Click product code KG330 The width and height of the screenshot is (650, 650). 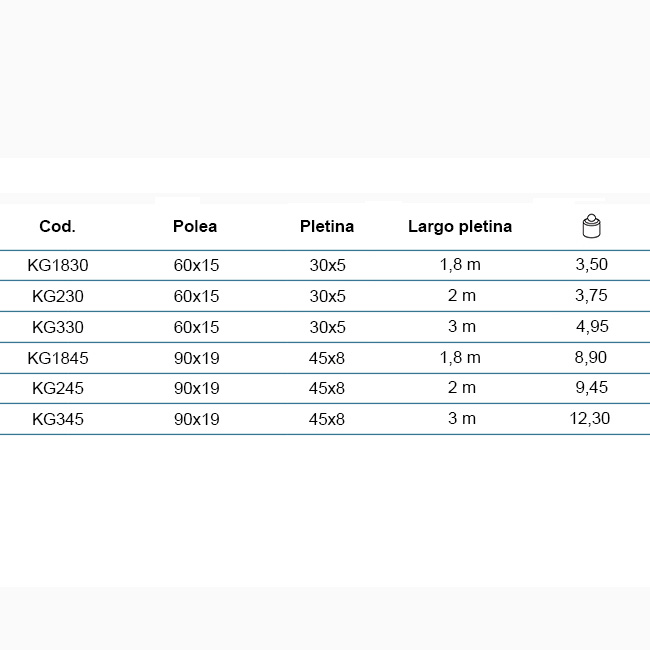(x=58, y=327)
